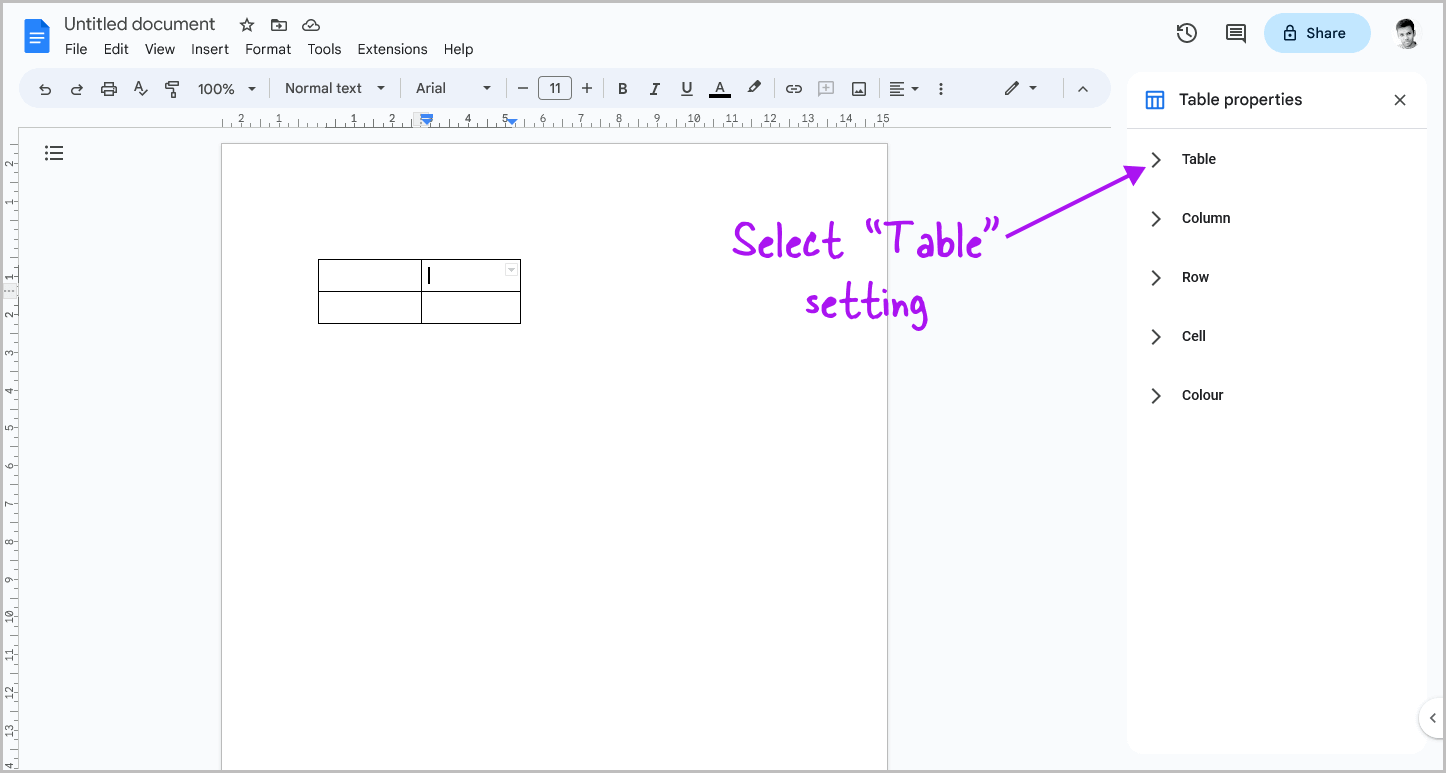Open the Extensions menu
1446x773 pixels.
click(392, 49)
